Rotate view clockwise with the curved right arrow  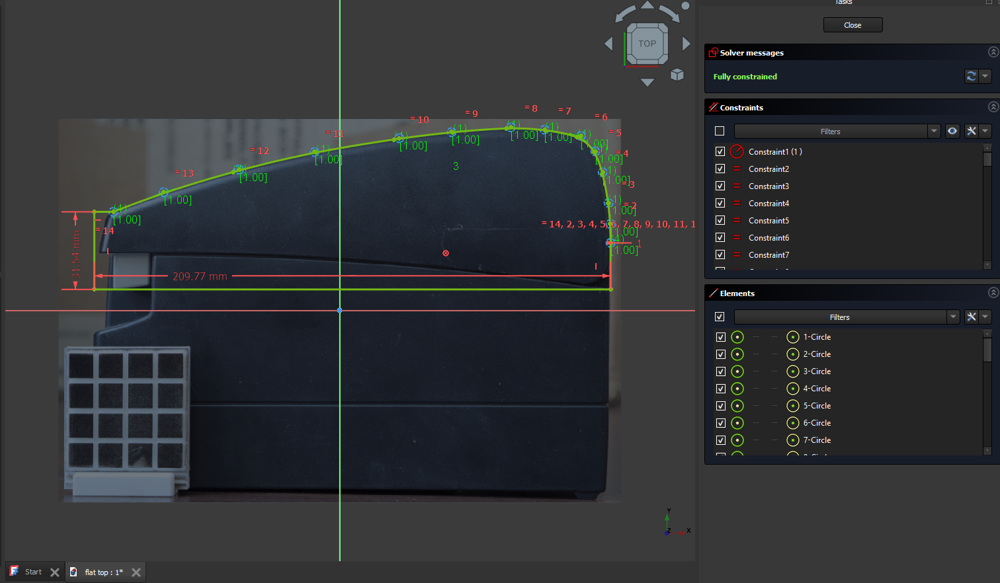669,14
